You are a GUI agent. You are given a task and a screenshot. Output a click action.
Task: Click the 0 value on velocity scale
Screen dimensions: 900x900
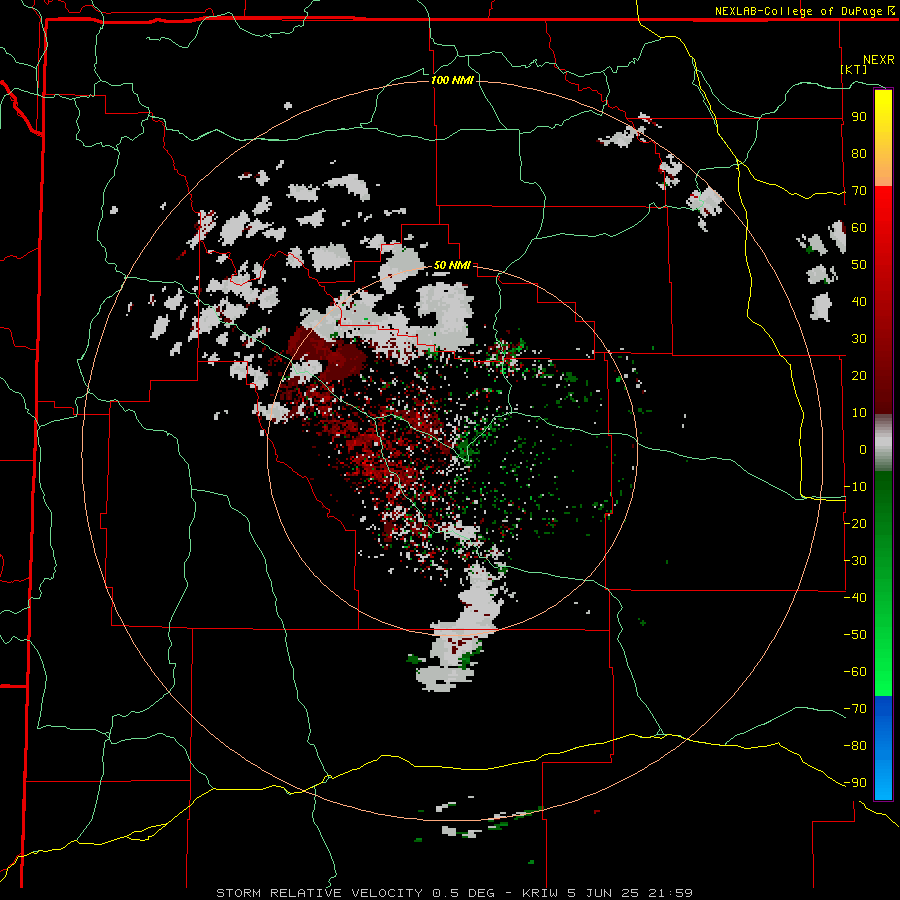[863, 449]
